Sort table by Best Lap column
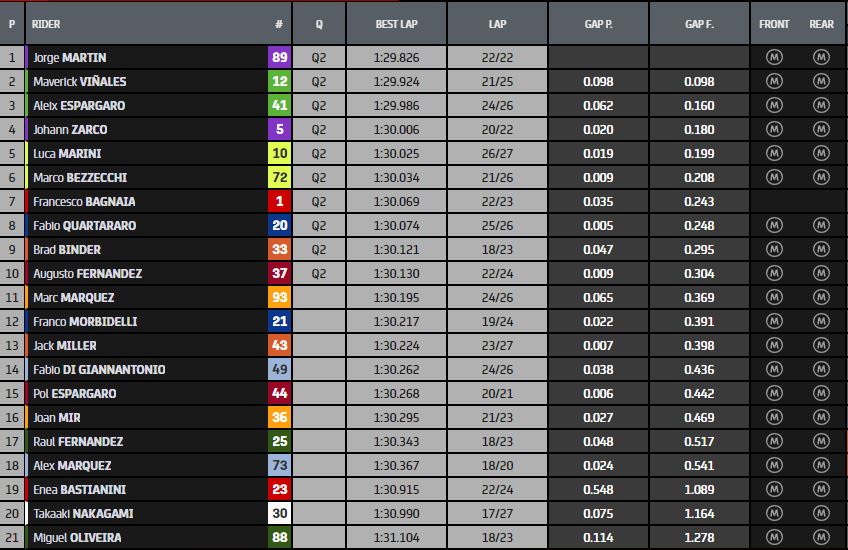The width and height of the screenshot is (848, 550). 395,23
